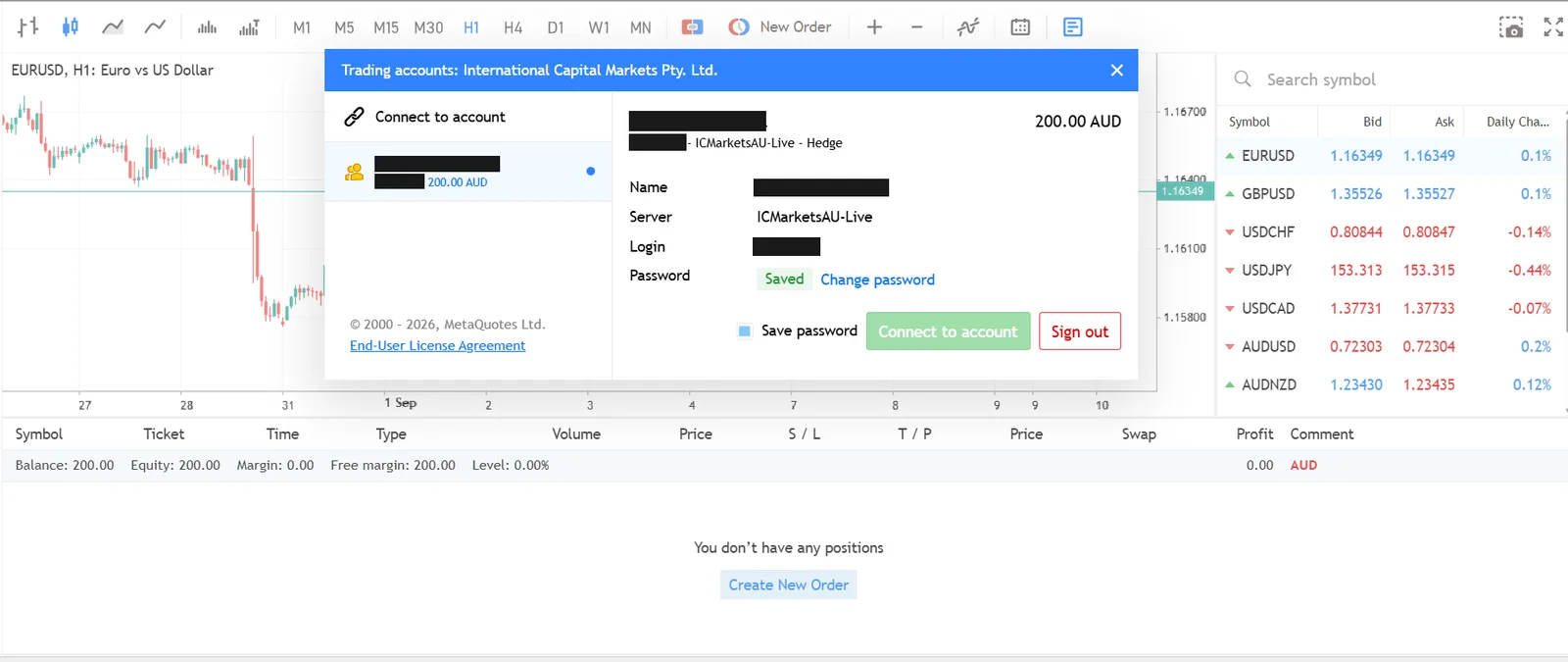This screenshot has height=662, width=1568.
Task: Click the AUDNZD up arrow indicator
Action: pos(1229,384)
